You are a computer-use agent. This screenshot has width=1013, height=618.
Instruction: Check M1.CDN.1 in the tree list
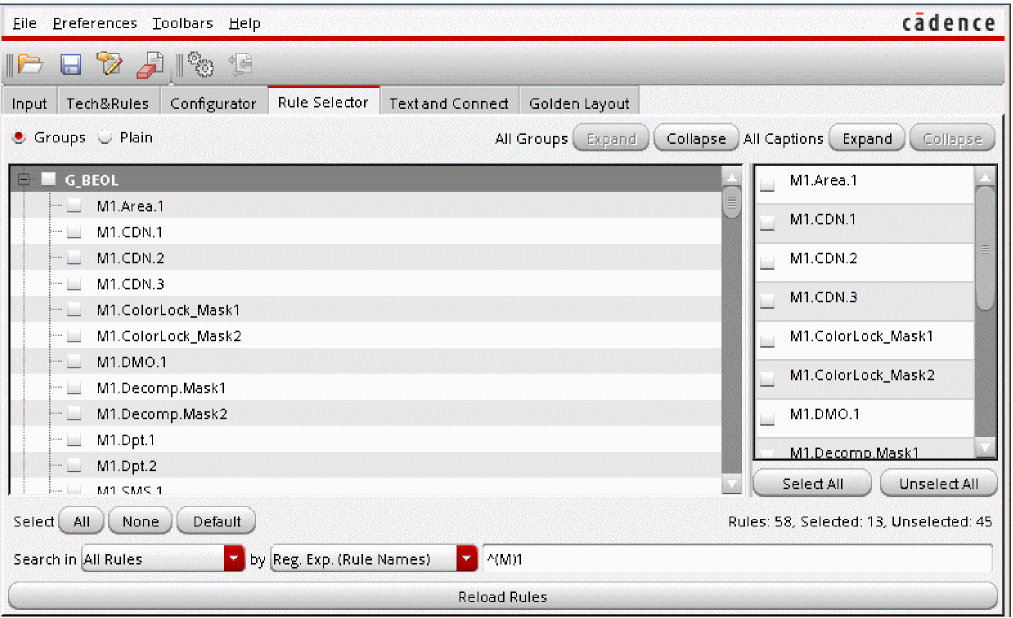pyautogui.click(x=74, y=231)
